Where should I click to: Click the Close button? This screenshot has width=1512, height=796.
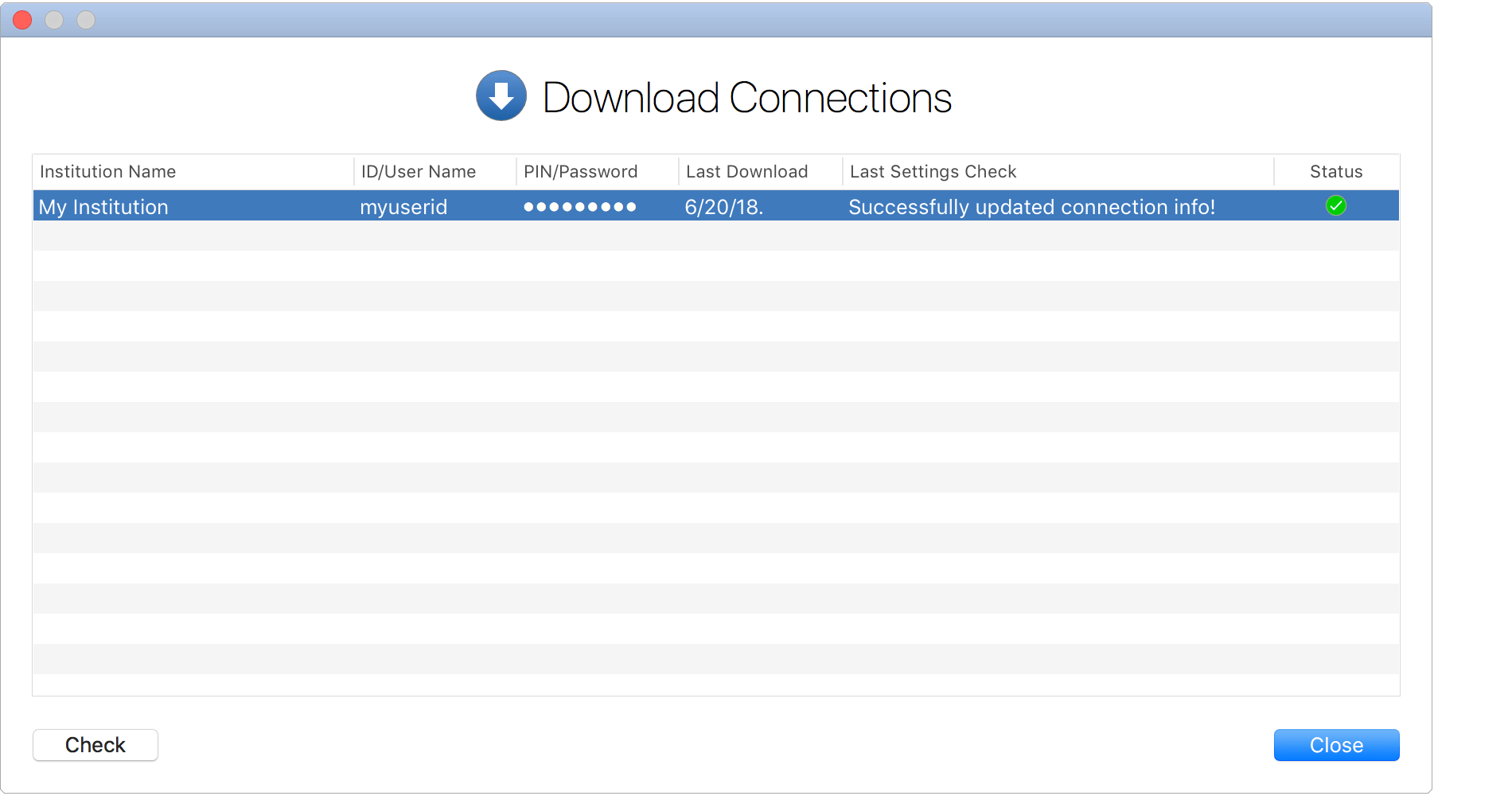[1336, 745]
